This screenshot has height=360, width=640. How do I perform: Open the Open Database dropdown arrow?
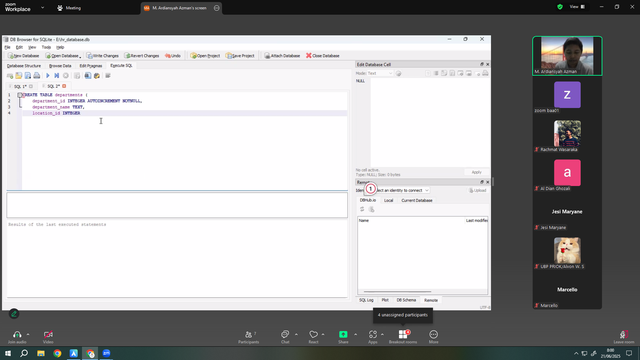[x=80, y=56]
